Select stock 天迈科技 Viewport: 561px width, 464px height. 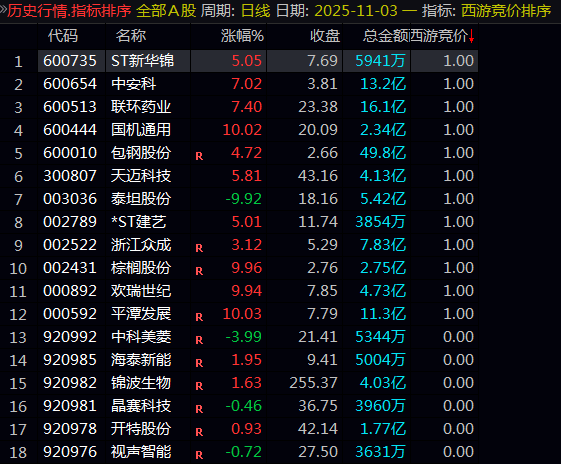coord(141,176)
